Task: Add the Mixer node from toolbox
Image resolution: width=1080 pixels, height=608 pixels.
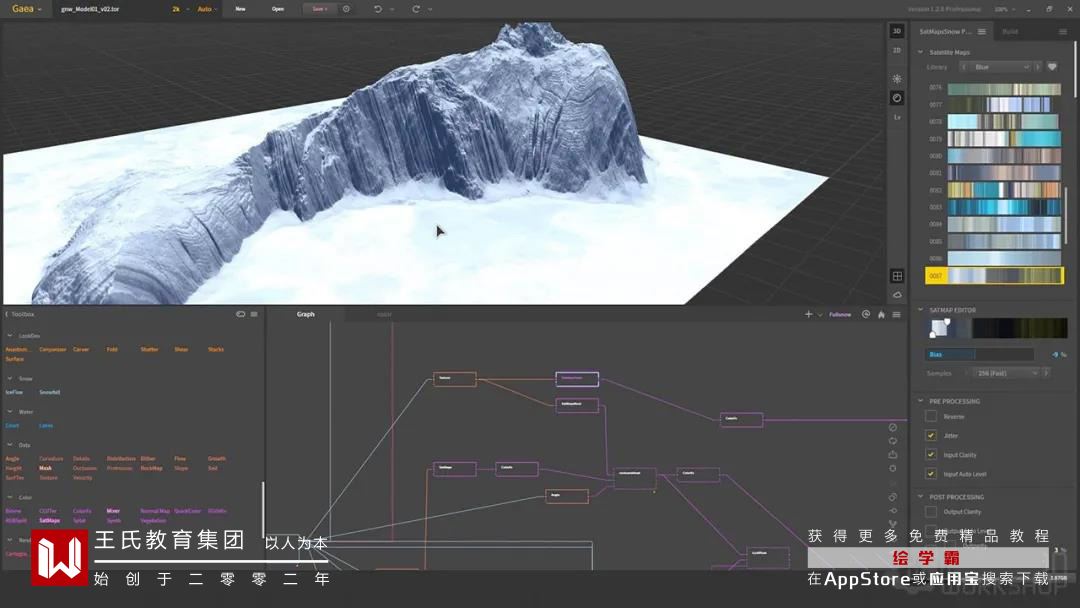Action: [113, 511]
